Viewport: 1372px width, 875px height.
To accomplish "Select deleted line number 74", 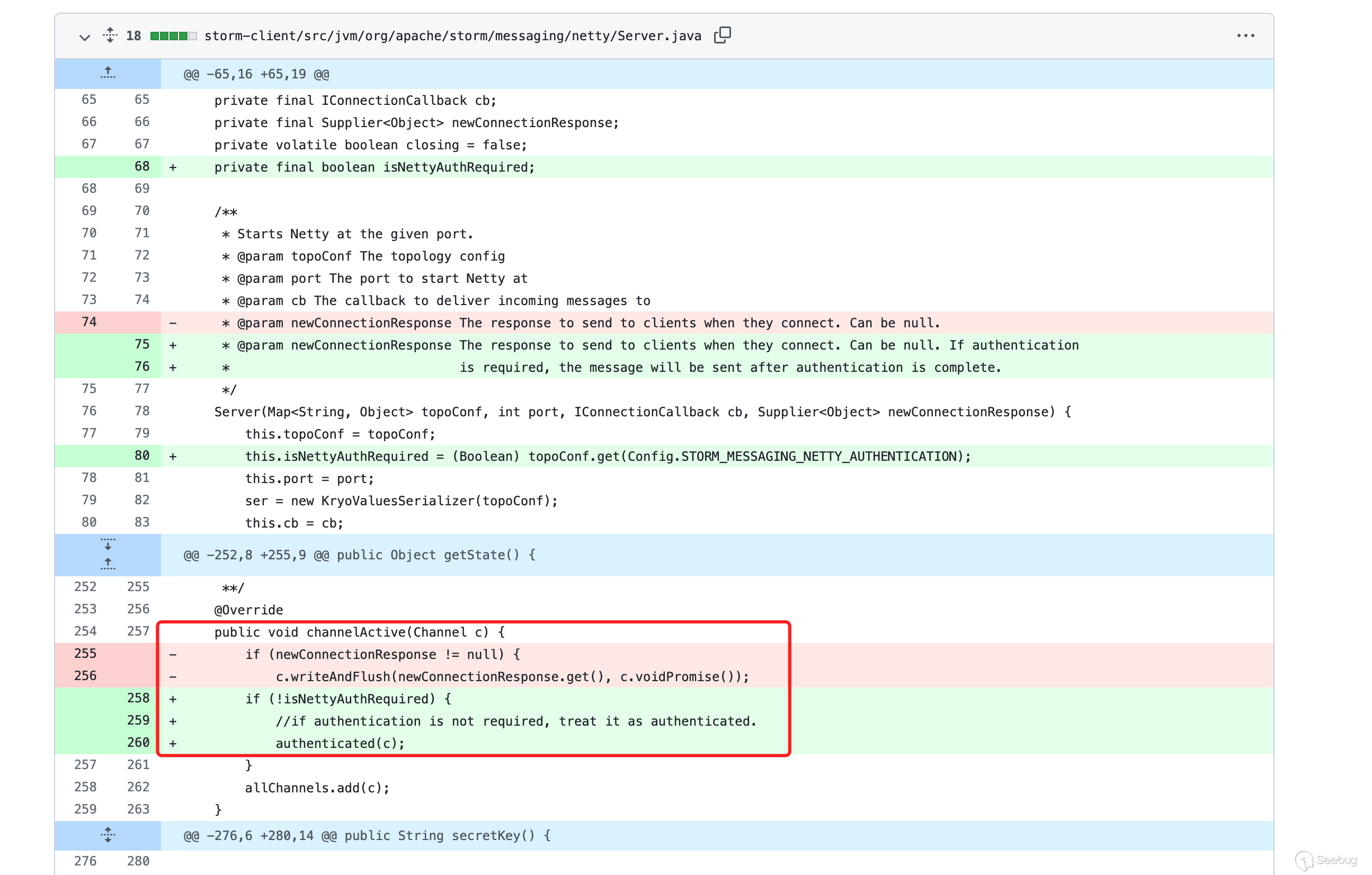I will [x=89, y=323].
